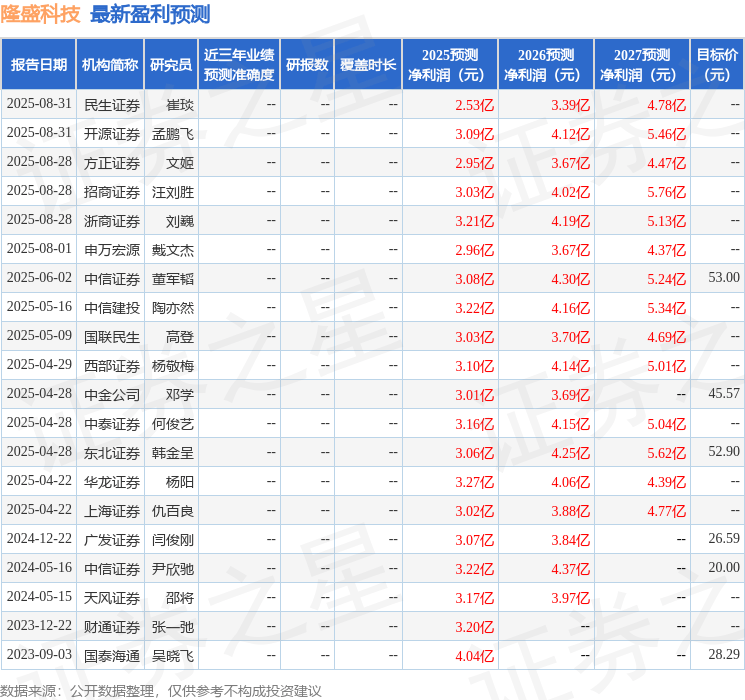745x700 pixels.
Task: Select the 2027预测净利润 header
Action: click(x=642, y=65)
